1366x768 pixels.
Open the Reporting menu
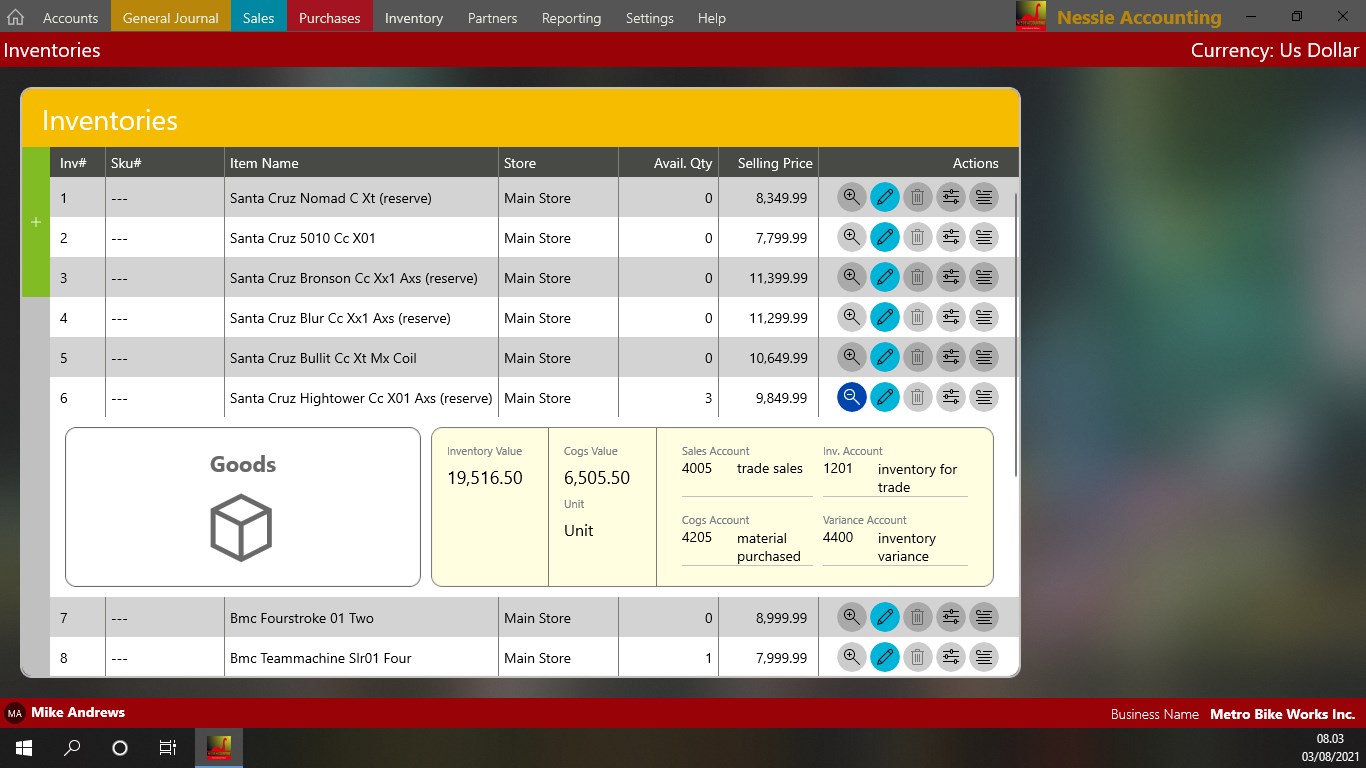572,18
